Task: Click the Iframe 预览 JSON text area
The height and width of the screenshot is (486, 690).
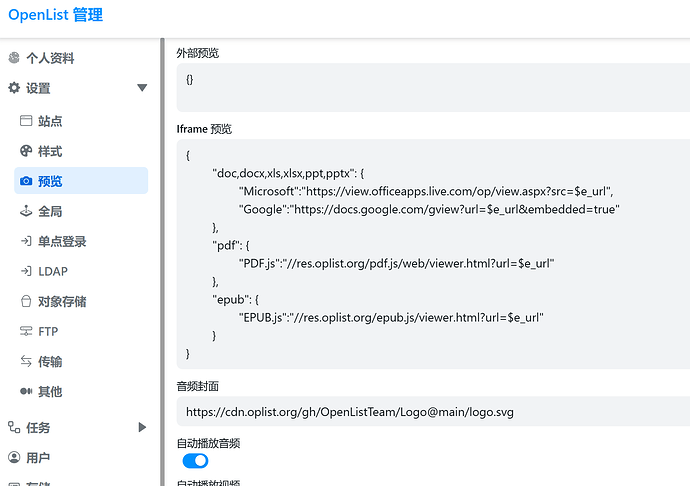Action: [433, 254]
